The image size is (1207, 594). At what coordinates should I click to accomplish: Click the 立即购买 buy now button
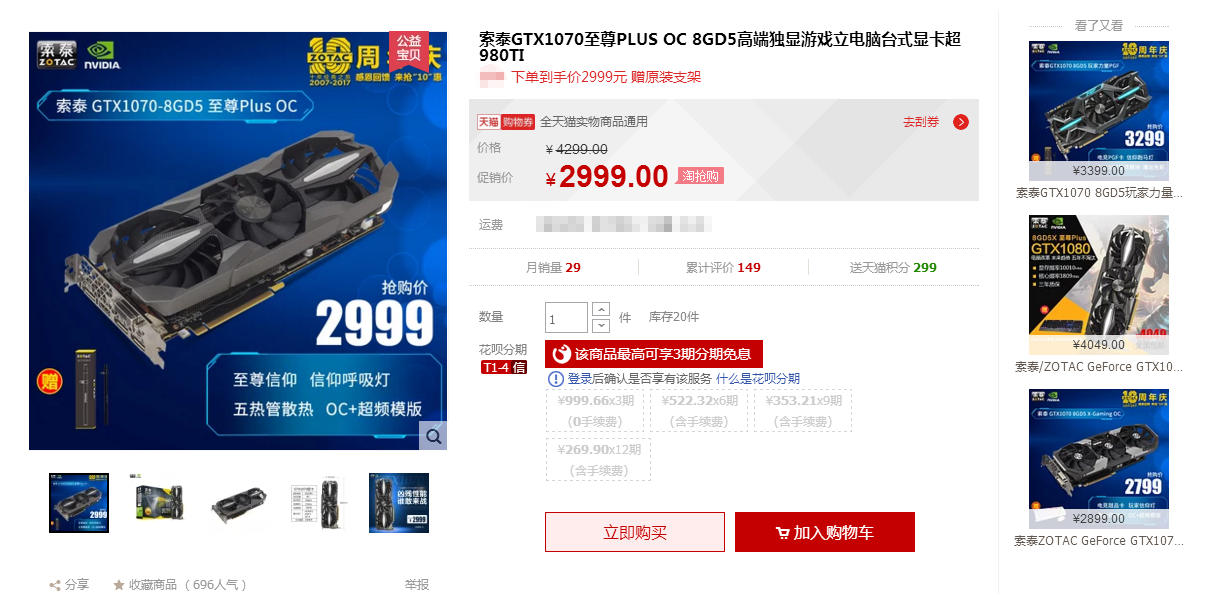click(635, 532)
